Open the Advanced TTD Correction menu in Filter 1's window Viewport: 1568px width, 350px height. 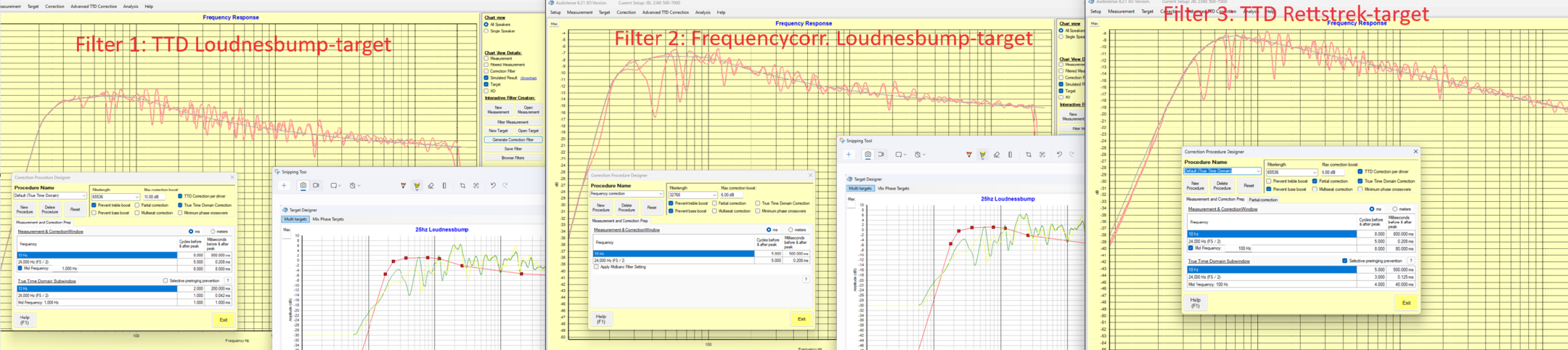click(94, 7)
